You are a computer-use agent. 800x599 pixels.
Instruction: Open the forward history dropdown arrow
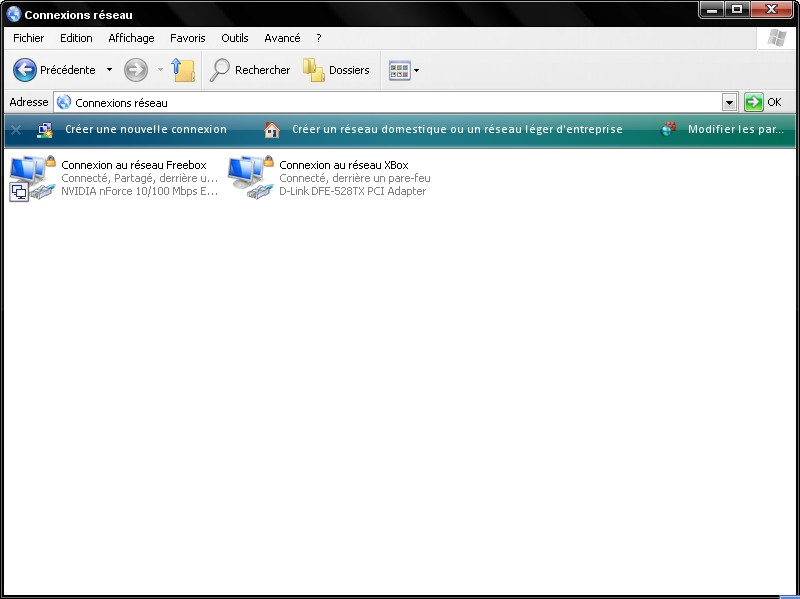[160, 70]
